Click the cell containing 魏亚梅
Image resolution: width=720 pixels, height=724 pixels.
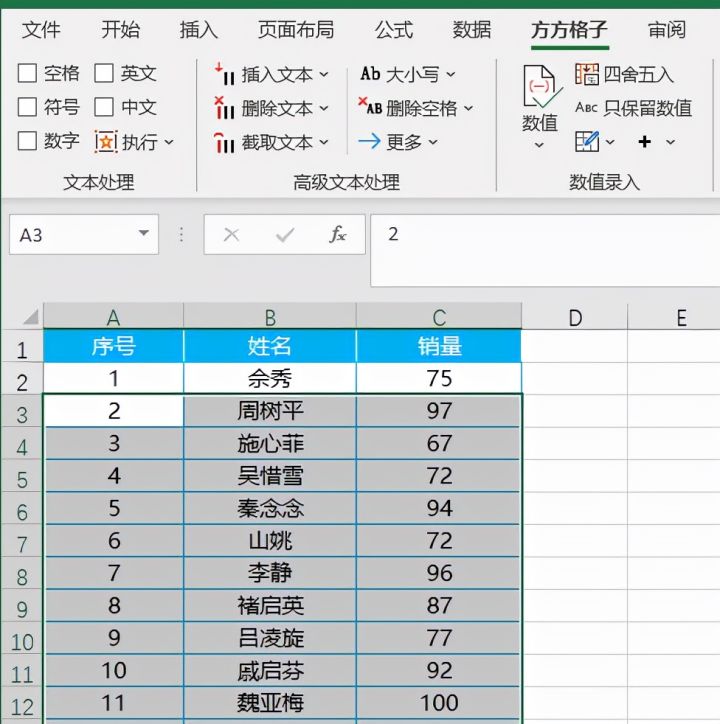pos(270,703)
